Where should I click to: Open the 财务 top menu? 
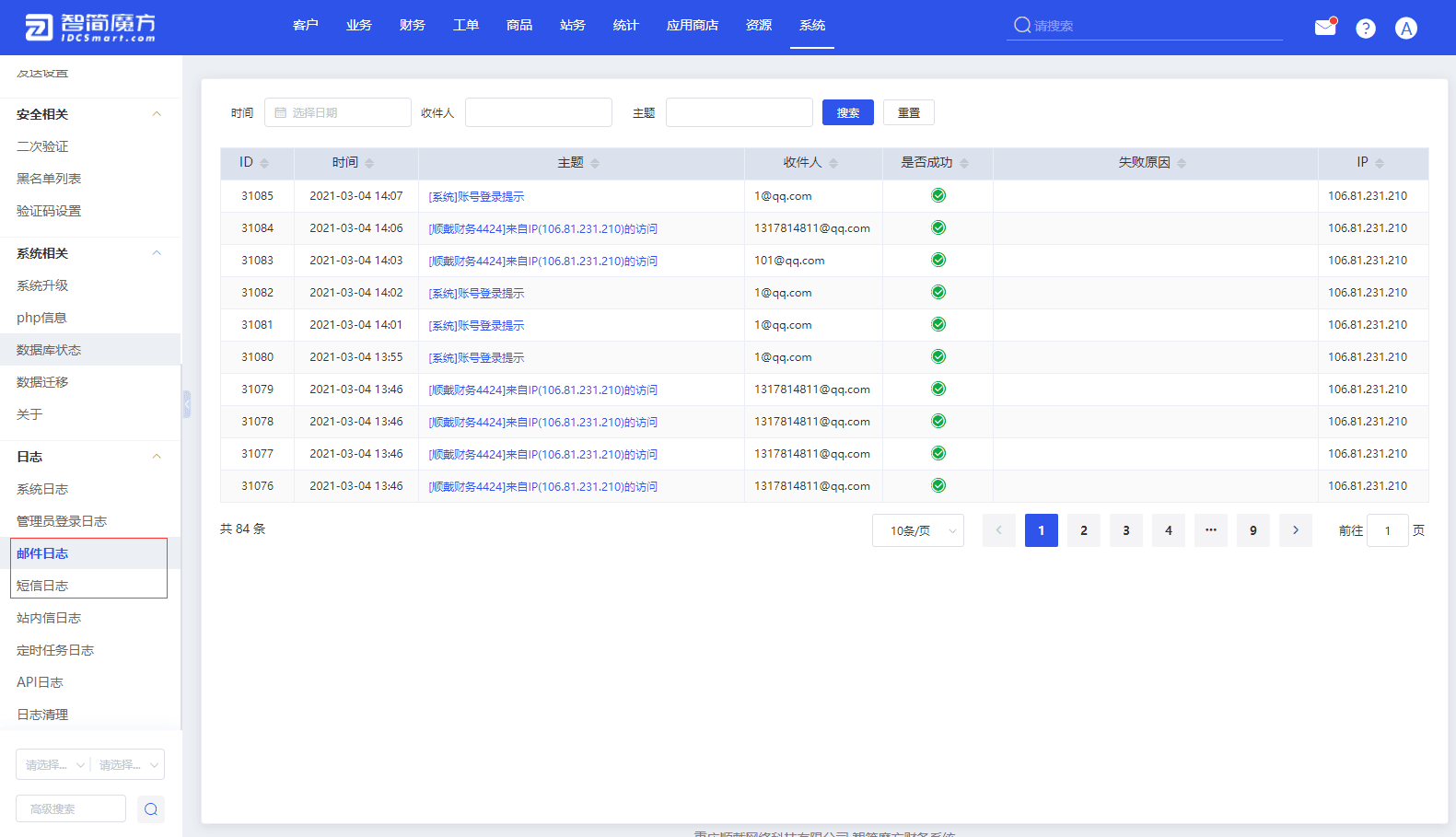pyautogui.click(x=413, y=25)
